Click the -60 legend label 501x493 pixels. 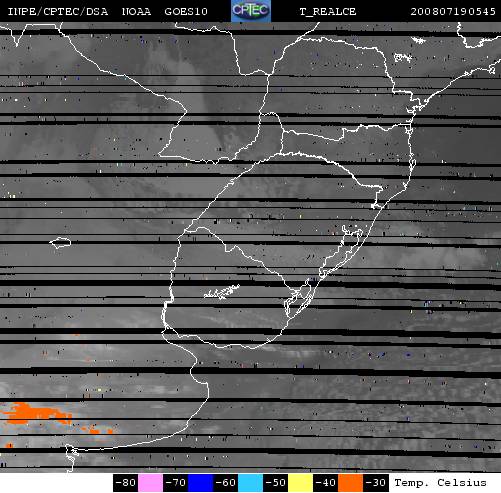coord(225,483)
